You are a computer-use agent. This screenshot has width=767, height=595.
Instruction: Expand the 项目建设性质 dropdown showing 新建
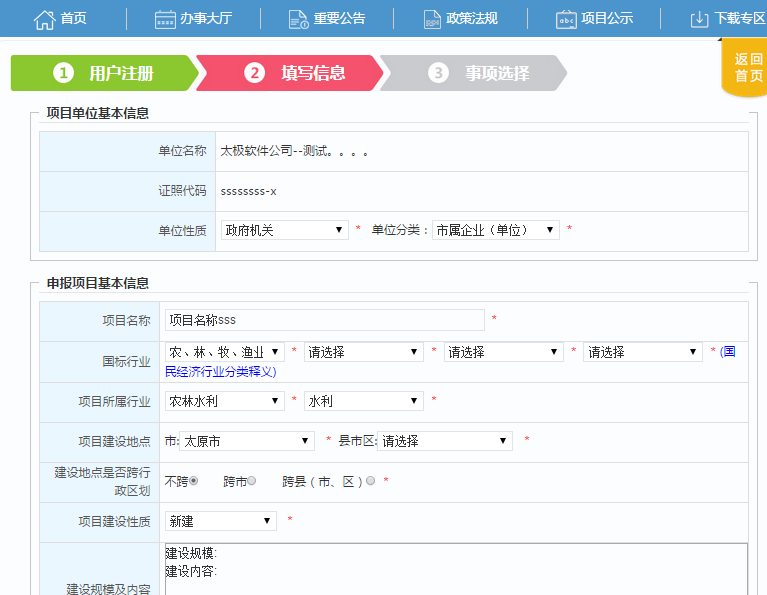220,521
